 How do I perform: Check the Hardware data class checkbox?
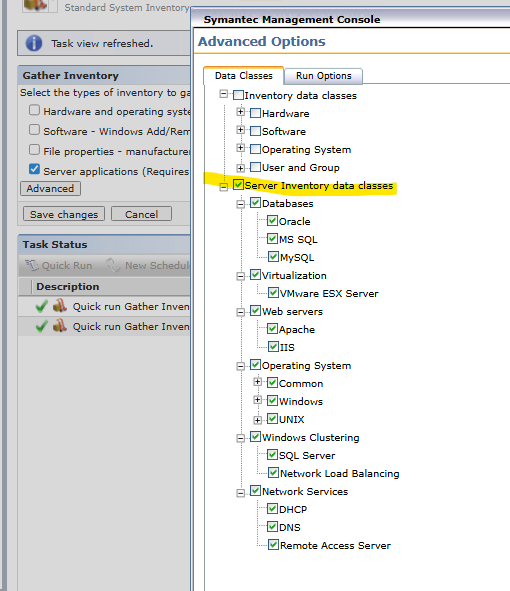[255, 113]
